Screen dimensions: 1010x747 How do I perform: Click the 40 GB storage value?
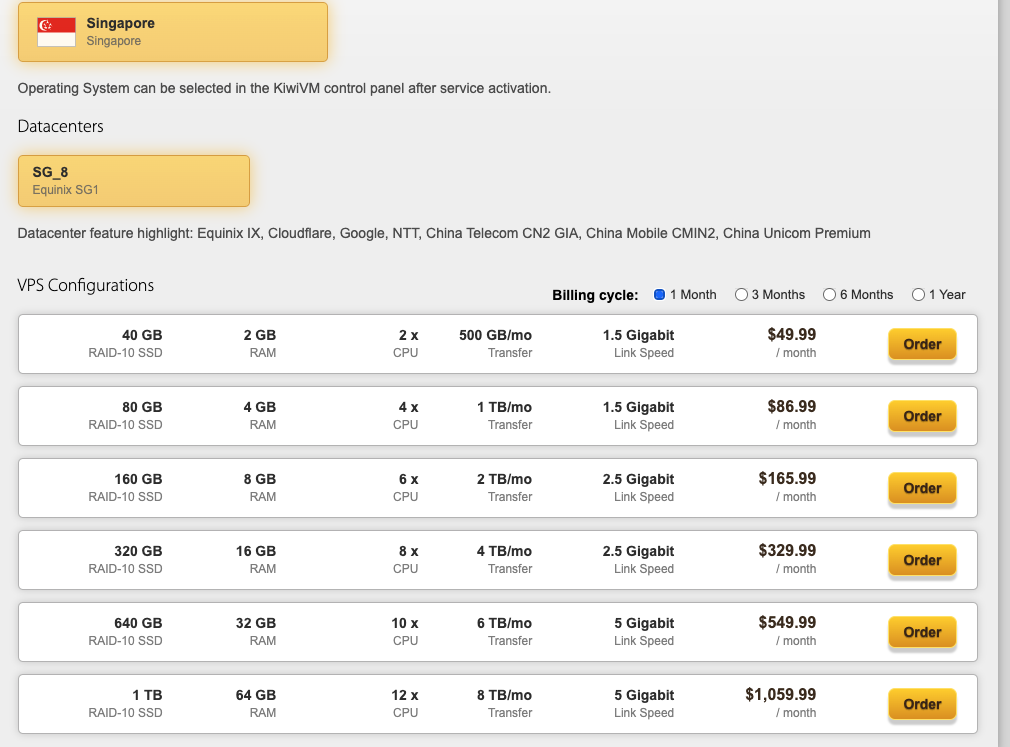(x=142, y=336)
